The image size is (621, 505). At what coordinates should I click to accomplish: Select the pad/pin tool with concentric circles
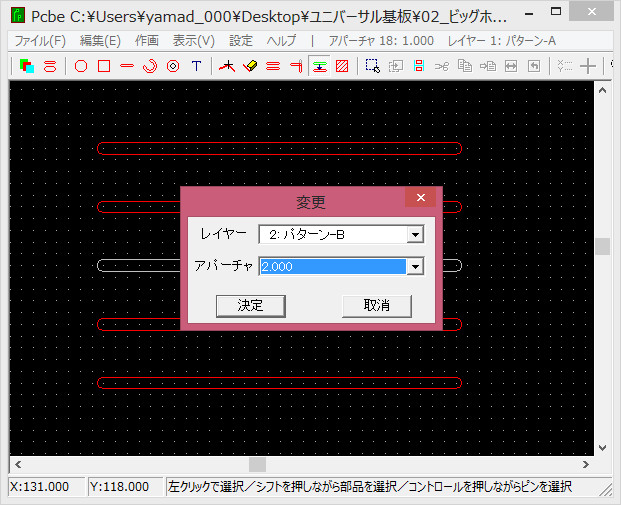173,66
